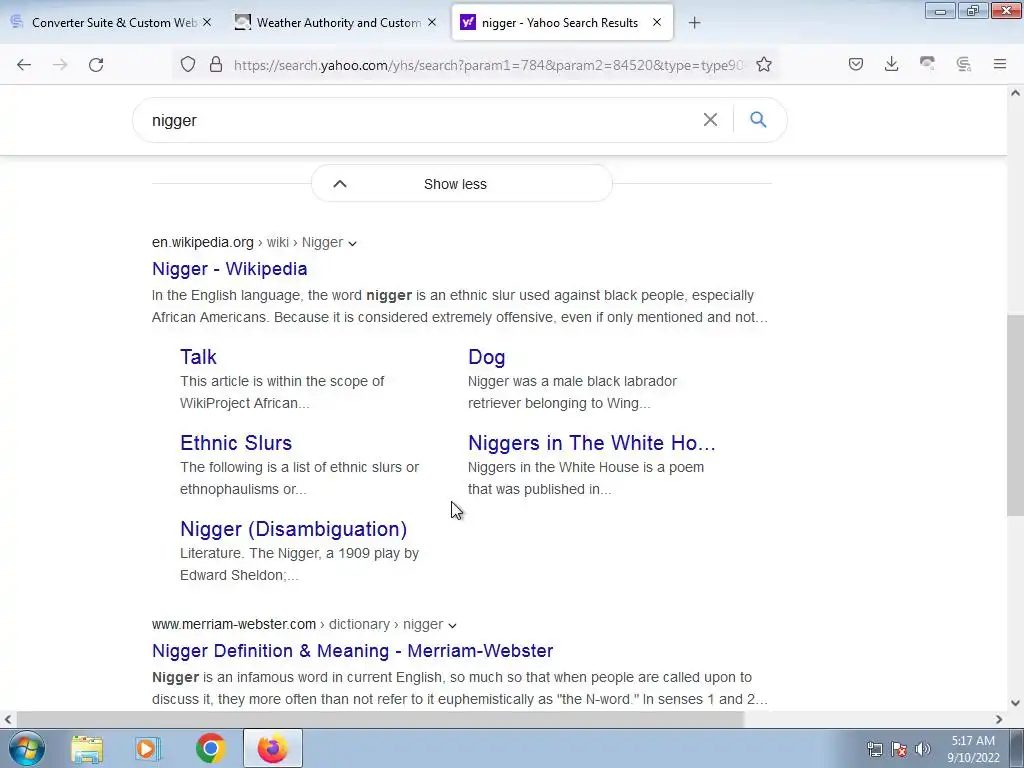Expand the chevron next to the en.wikipedia.org breadcrumb
Screen dimensions: 1024x768
(x=353, y=244)
